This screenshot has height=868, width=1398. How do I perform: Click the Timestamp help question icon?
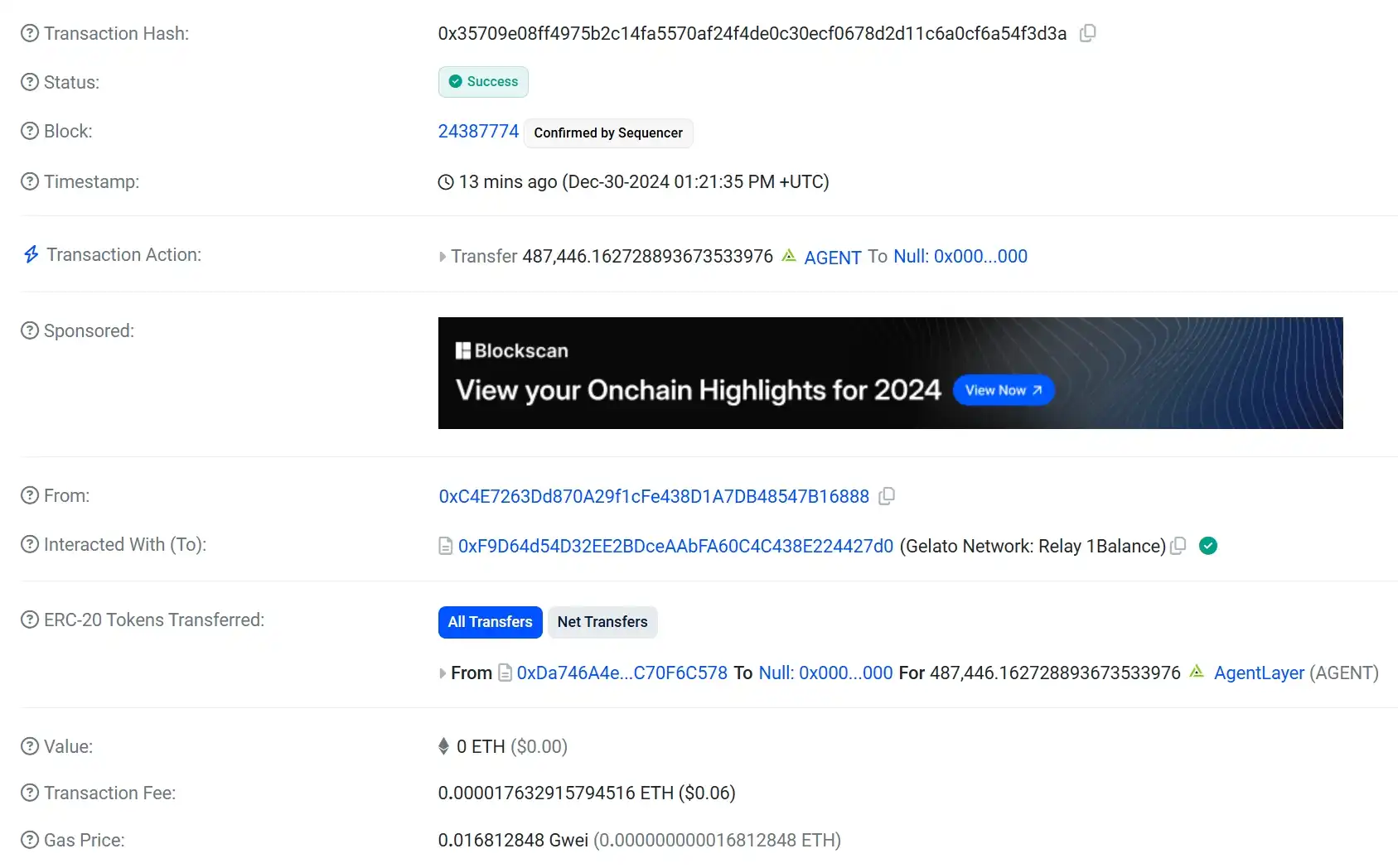coord(30,181)
